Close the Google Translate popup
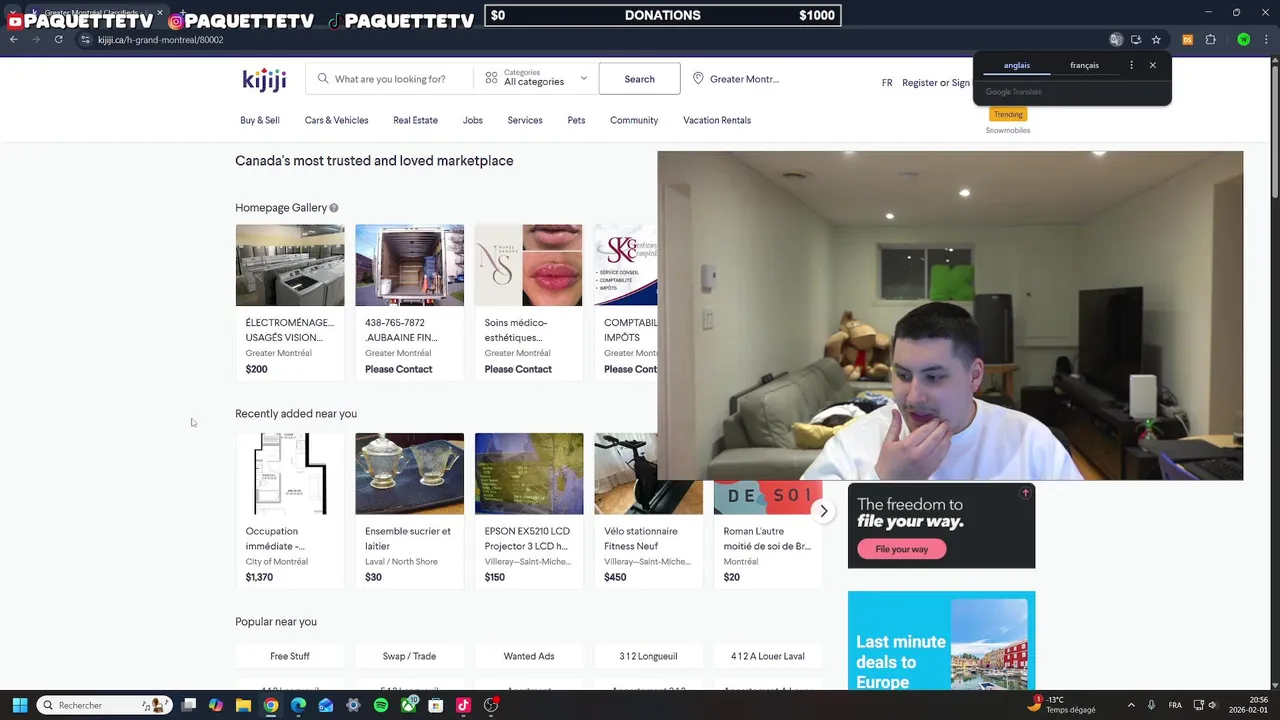 pos(1152,65)
